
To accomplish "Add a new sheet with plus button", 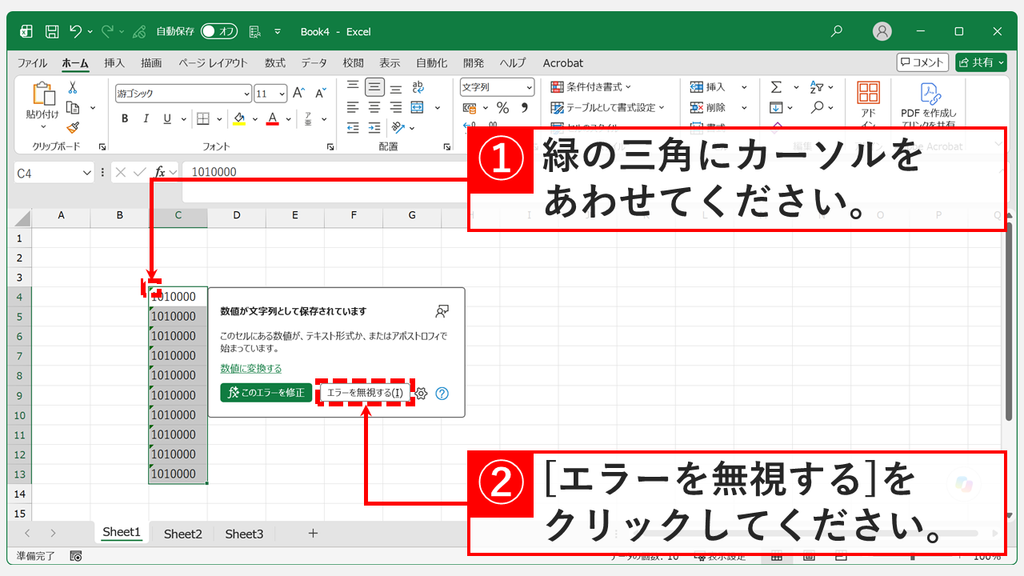I will point(313,534).
